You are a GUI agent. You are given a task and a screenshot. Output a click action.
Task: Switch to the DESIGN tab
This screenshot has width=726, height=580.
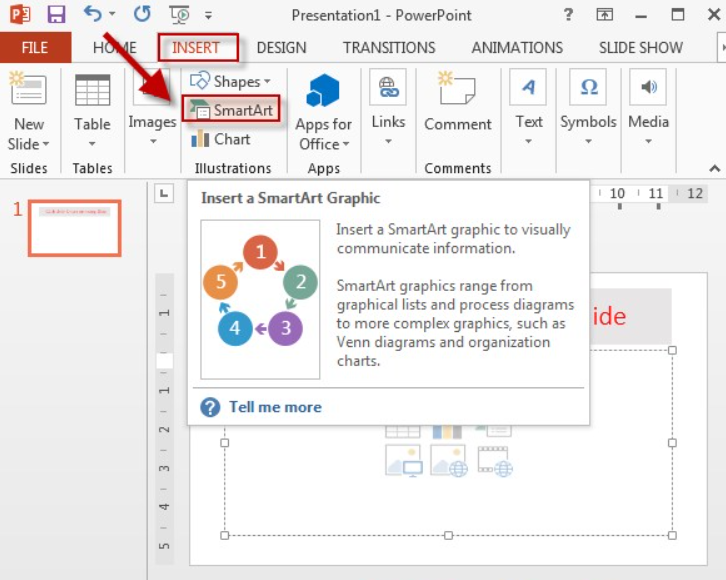coord(281,48)
